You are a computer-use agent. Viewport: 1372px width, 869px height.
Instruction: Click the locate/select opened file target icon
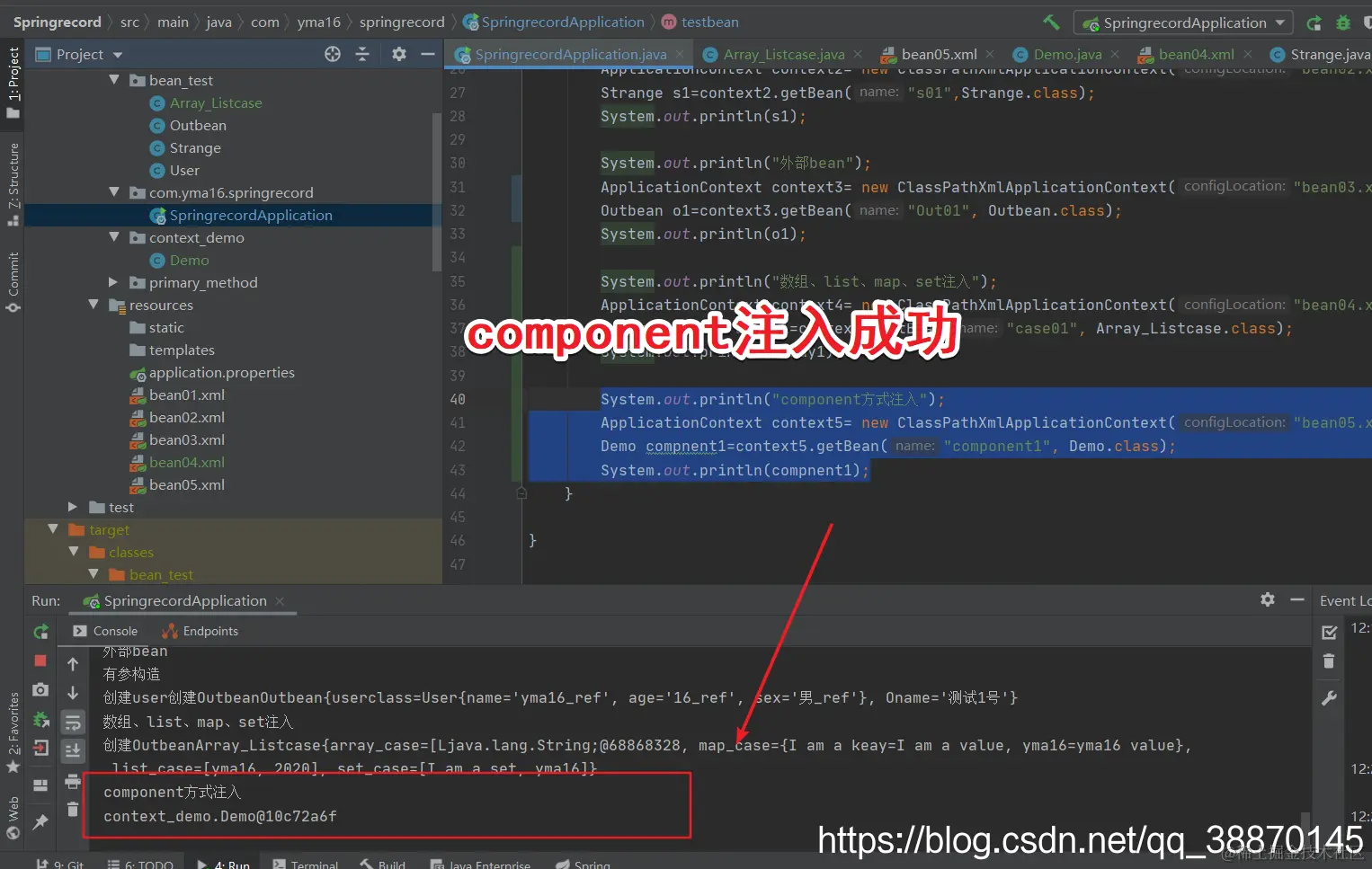(333, 54)
